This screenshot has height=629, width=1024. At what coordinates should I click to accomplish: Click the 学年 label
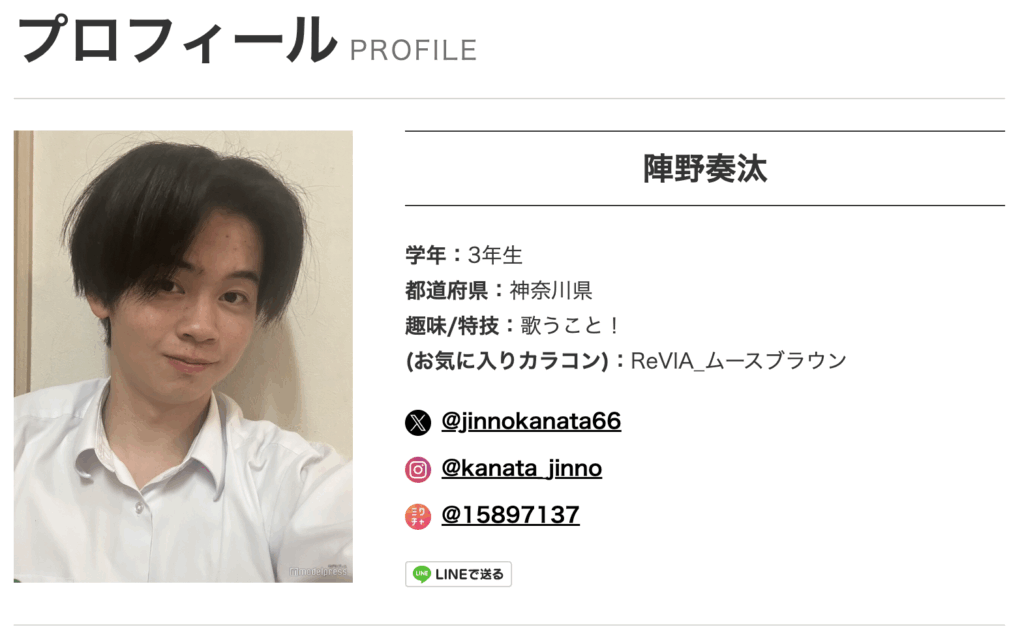(425, 255)
